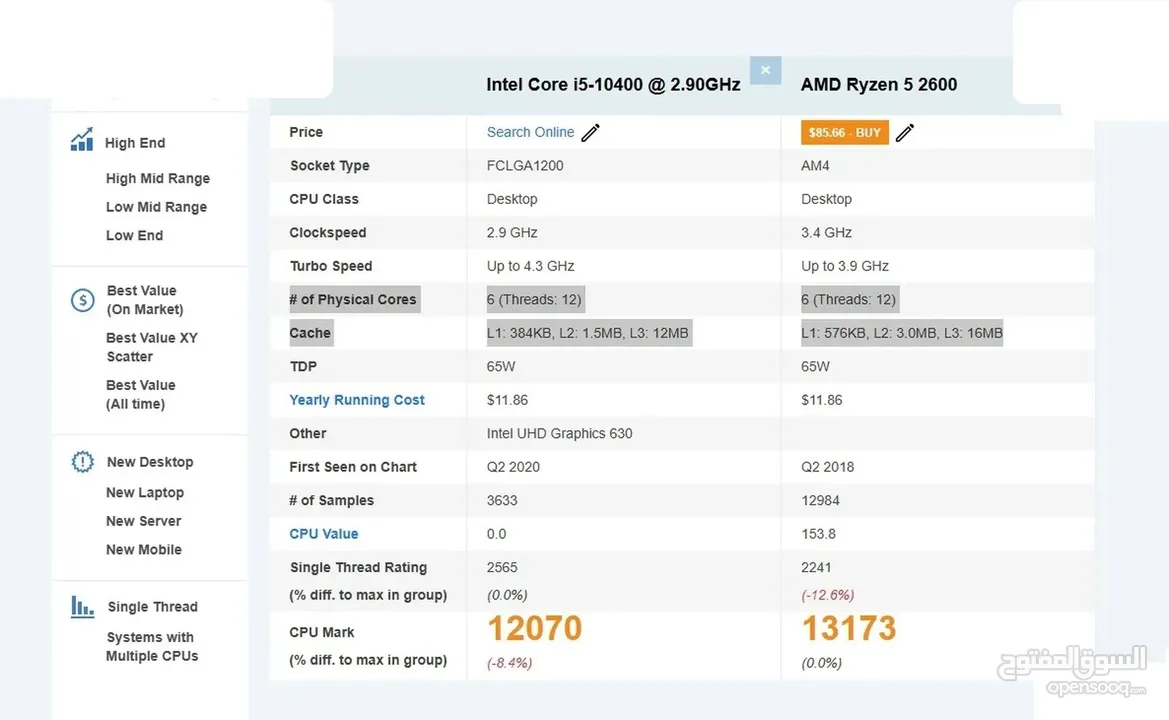Viewport: 1169px width, 720px height.
Task: Open the High End CPU chart
Action: 135,142
